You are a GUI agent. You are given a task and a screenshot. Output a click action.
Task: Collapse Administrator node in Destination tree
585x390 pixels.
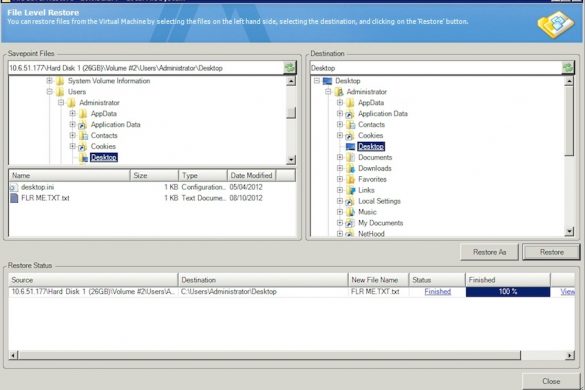[328, 91]
